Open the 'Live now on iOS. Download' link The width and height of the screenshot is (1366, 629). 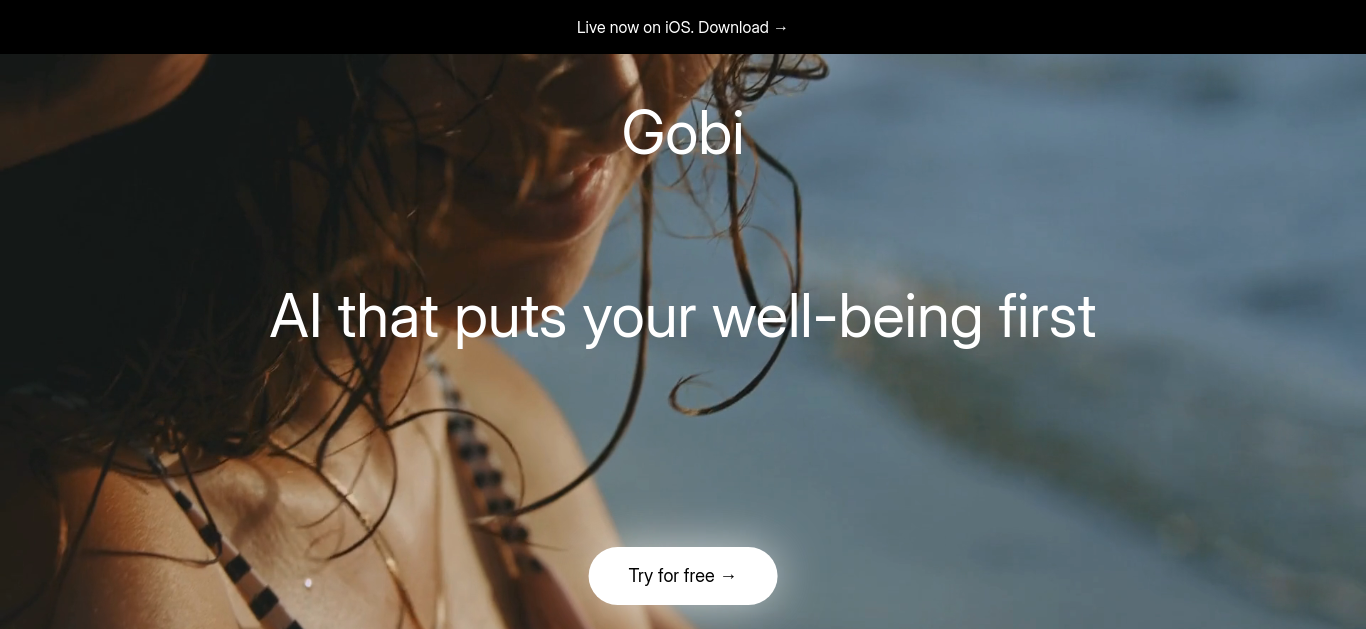click(x=683, y=27)
